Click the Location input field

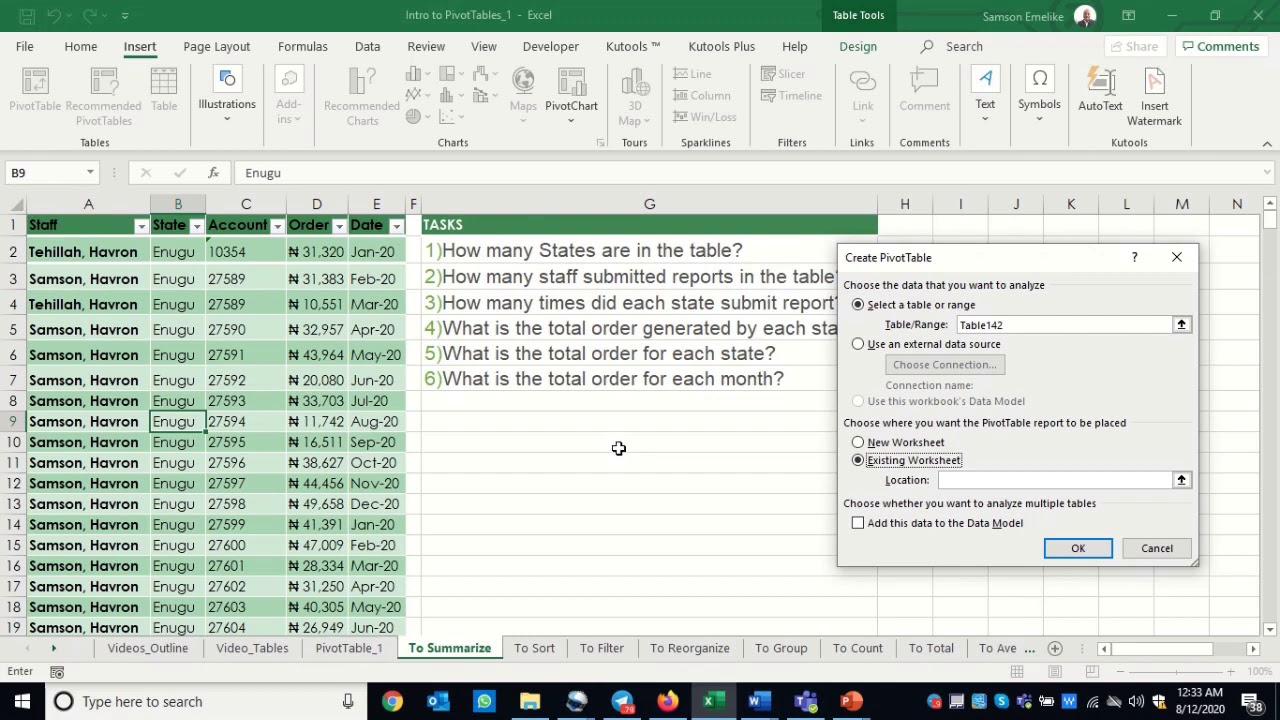click(1055, 480)
